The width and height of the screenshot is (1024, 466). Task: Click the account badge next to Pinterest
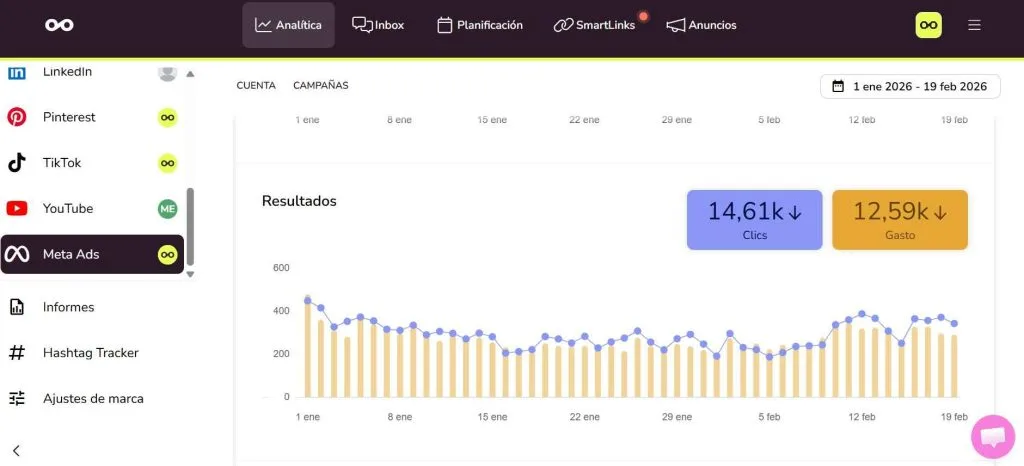(x=167, y=117)
